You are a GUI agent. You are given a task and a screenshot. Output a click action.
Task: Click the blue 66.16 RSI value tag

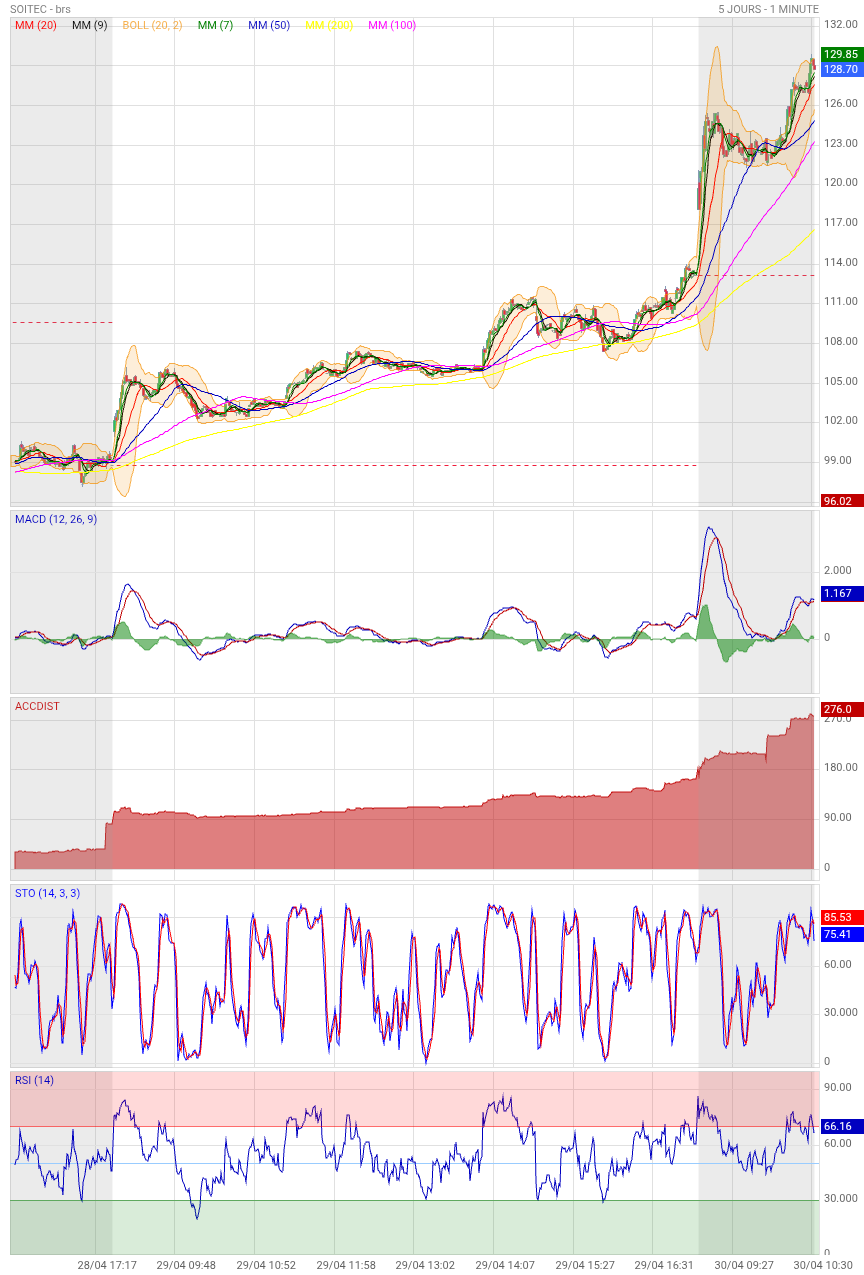coord(840,1126)
